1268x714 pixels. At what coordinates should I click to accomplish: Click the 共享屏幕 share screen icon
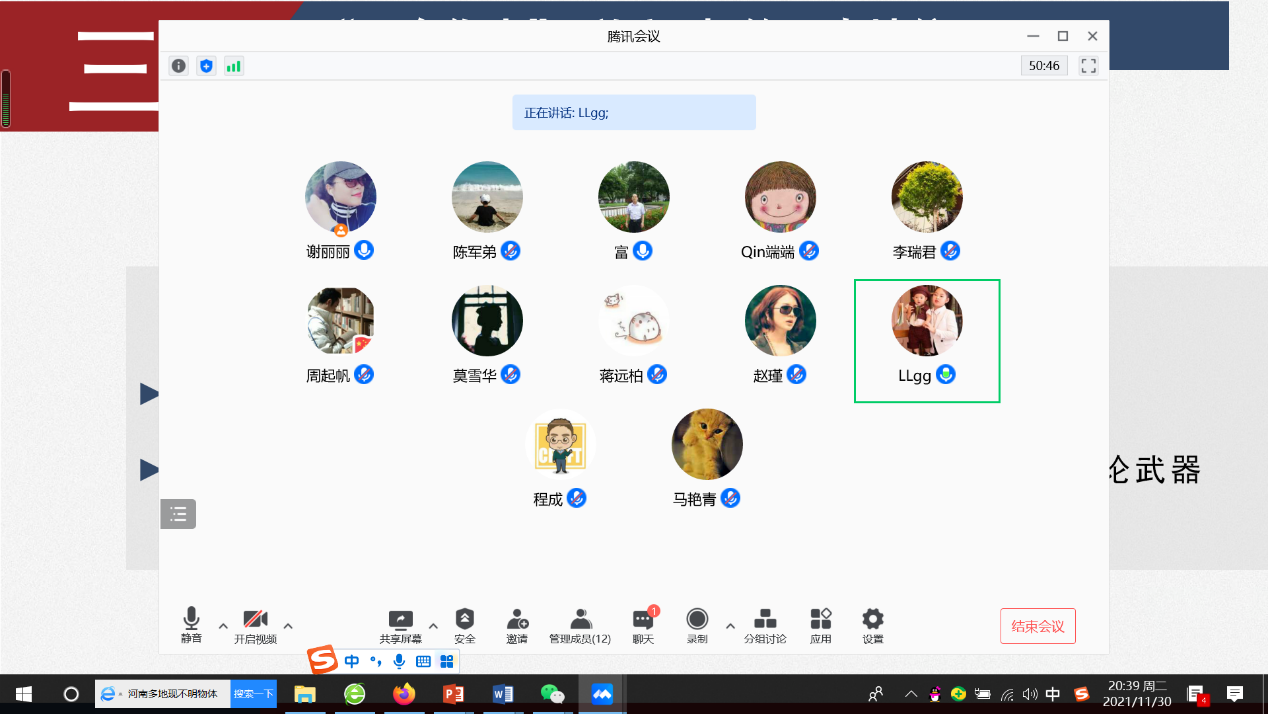(400, 627)
